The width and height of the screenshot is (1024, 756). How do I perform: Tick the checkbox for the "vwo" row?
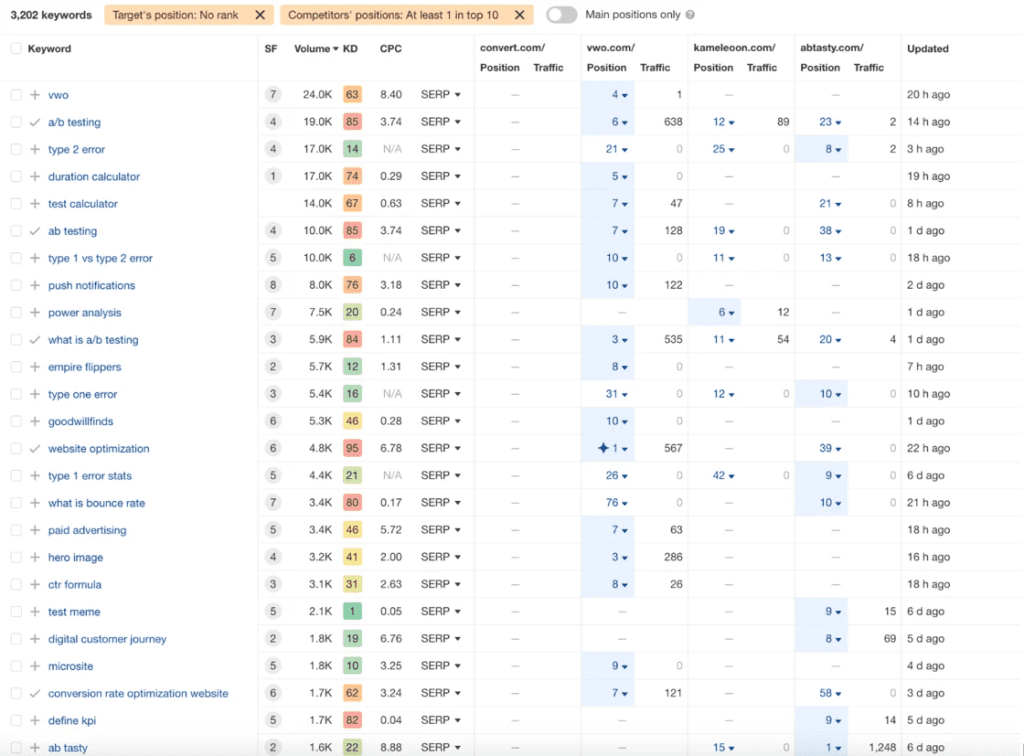tap(16, 95)
